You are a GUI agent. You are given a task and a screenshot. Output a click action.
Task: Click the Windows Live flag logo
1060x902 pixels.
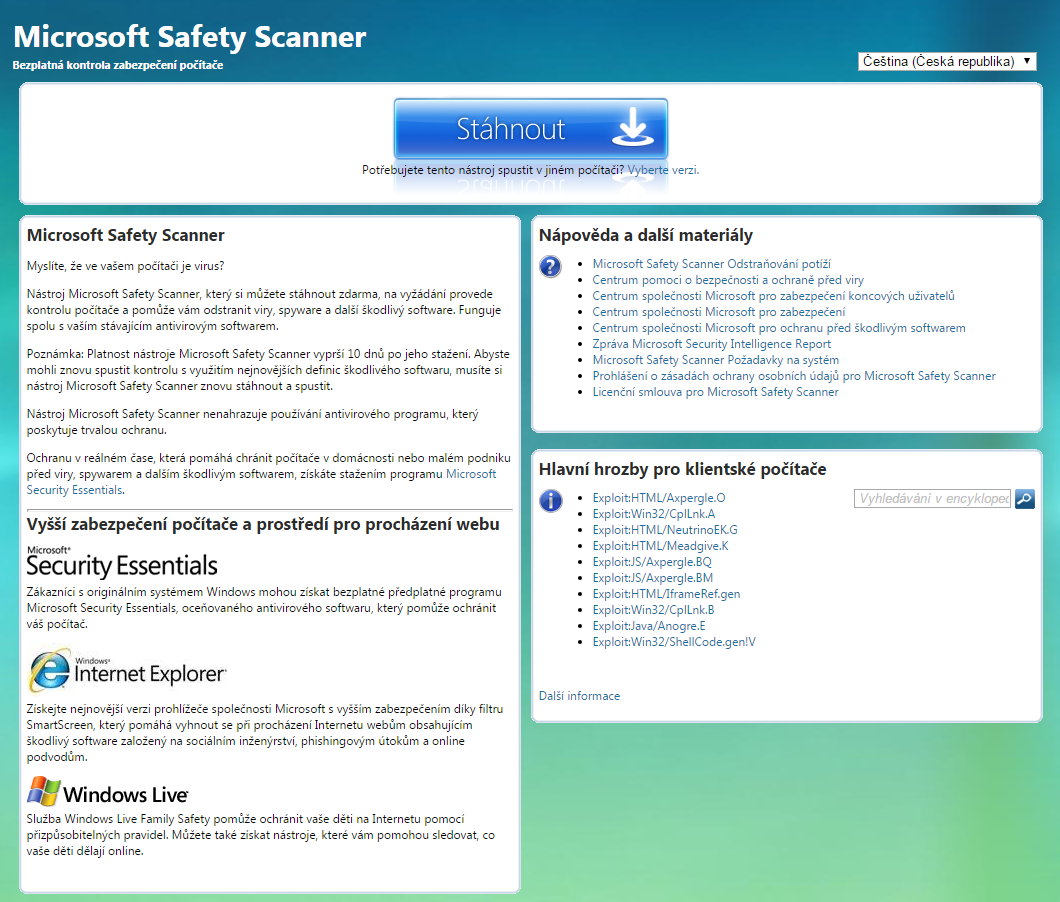tap(107, 792)
